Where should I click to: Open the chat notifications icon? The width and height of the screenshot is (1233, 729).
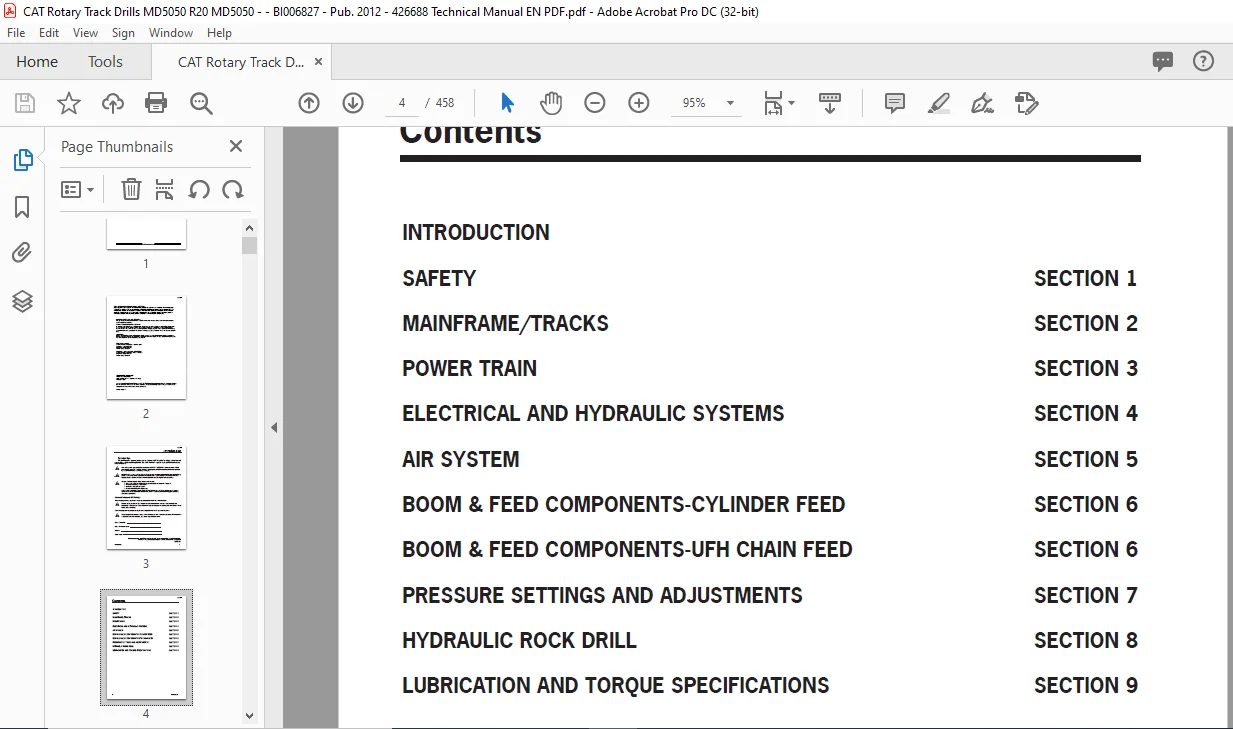click(x=1163, y=61)
